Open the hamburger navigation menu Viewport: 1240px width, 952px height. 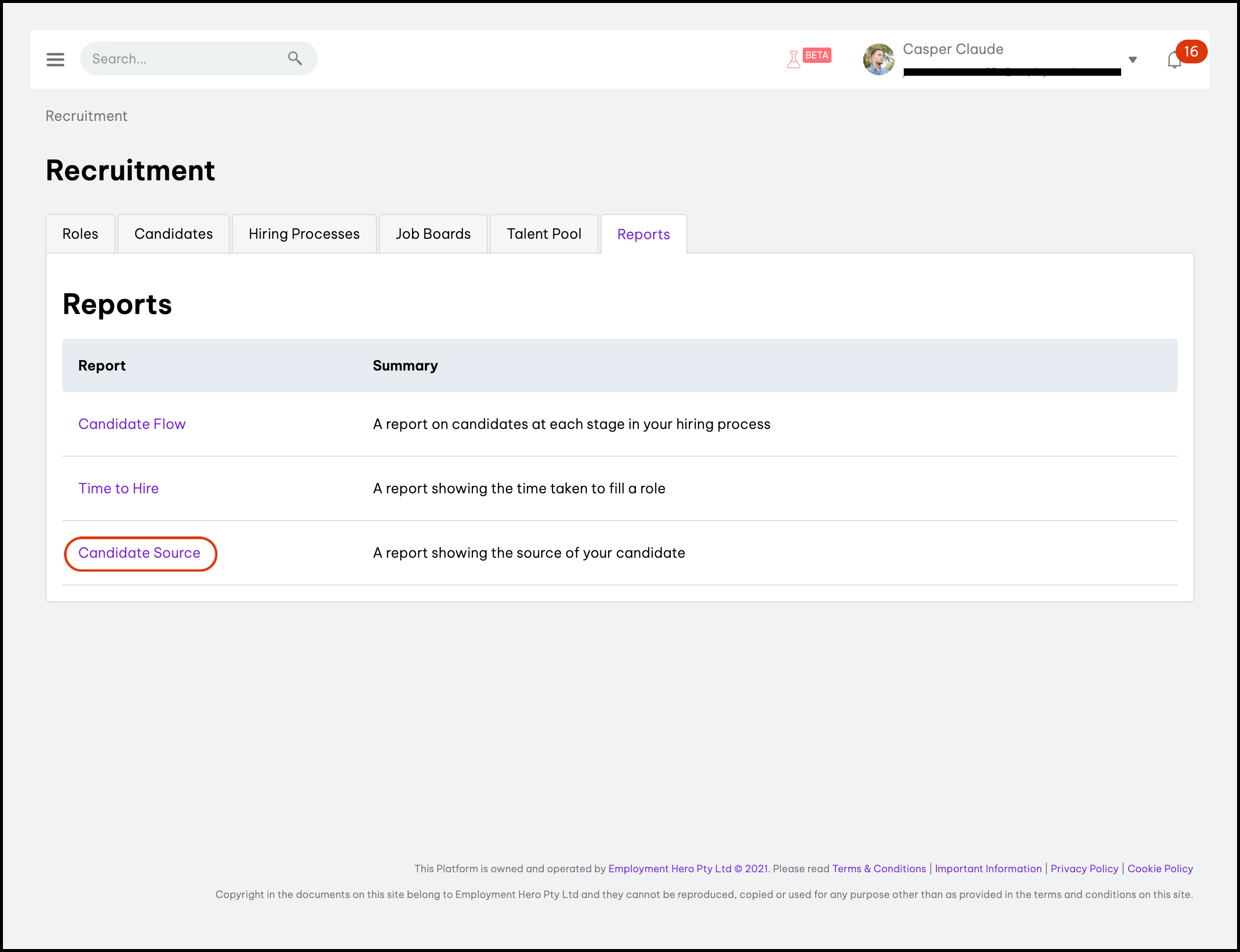55,59
